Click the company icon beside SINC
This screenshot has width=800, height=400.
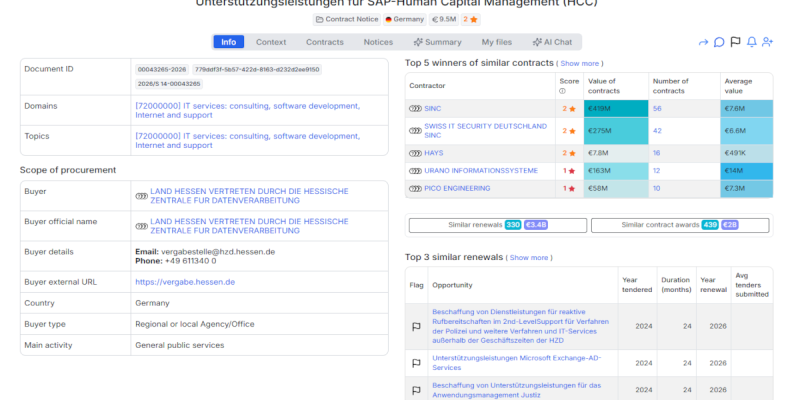(x=415, y=109)
